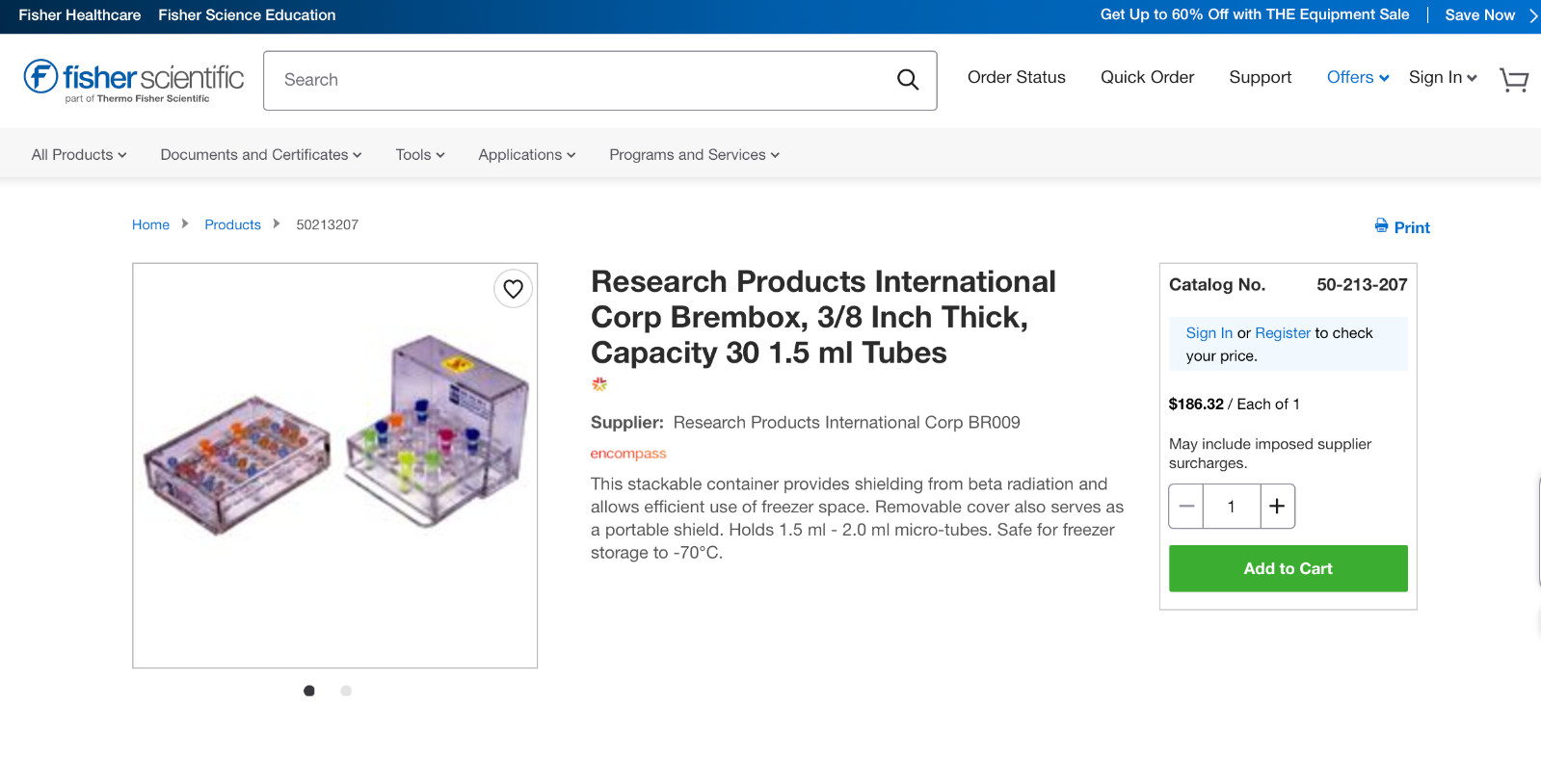The image size is (1541, 784).
Task: Follow the Register link for pricing
Action: [1283, 333]
